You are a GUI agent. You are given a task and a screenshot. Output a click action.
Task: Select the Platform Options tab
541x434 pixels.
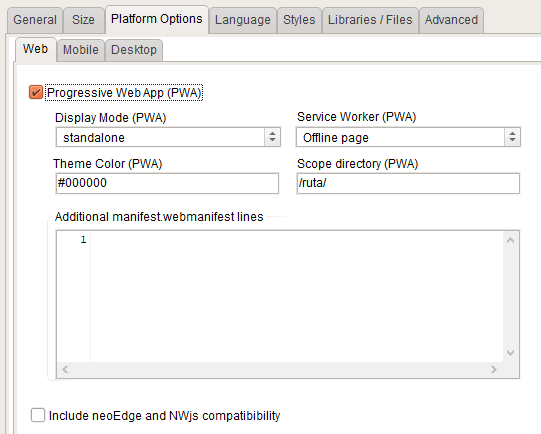[x=157, y=19]
